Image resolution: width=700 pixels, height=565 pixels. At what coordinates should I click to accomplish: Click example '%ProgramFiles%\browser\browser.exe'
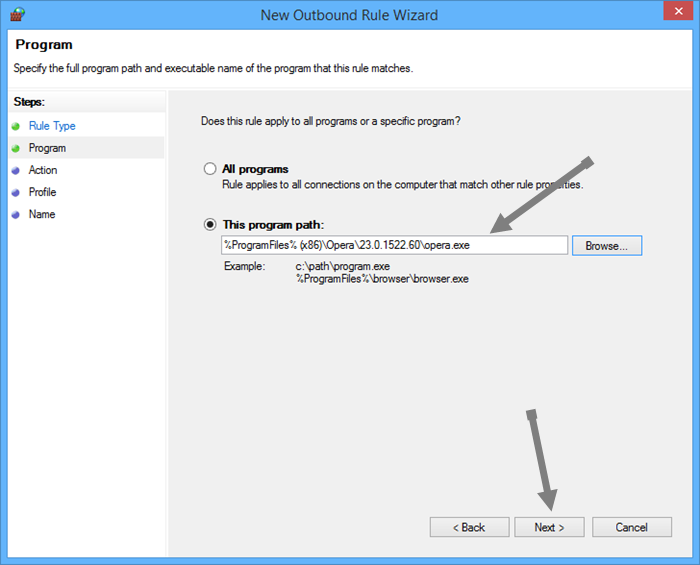click(x=382, y=279)
